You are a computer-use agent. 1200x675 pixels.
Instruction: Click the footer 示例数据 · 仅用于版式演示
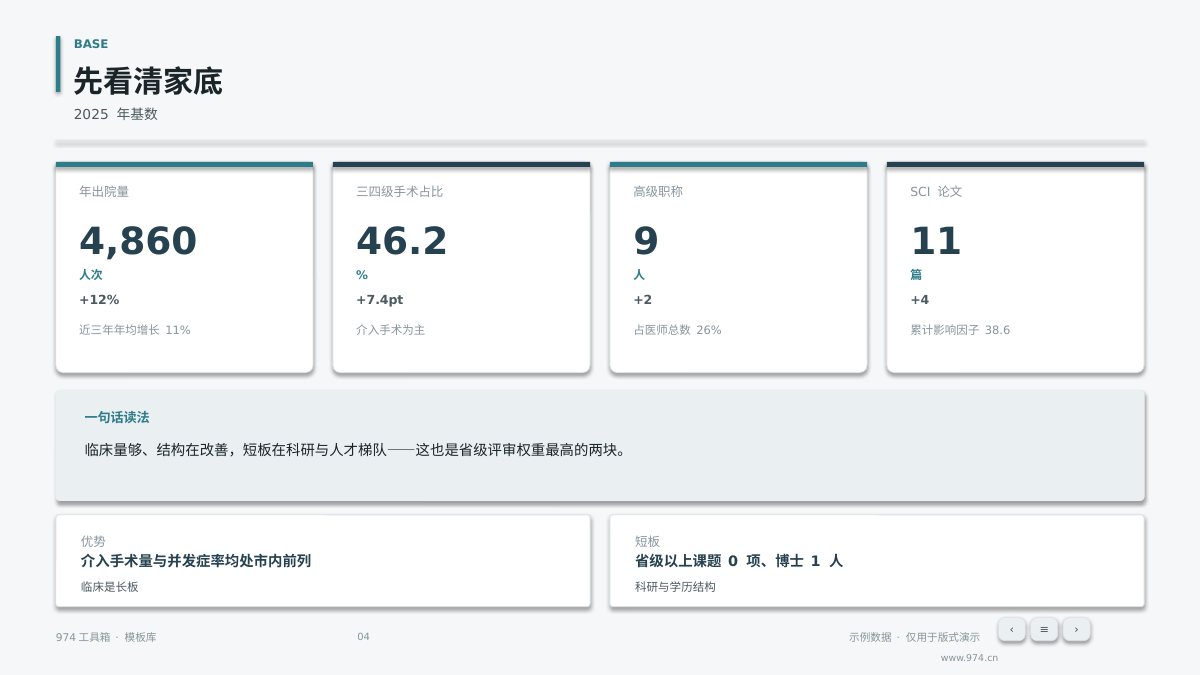point(914,637)
